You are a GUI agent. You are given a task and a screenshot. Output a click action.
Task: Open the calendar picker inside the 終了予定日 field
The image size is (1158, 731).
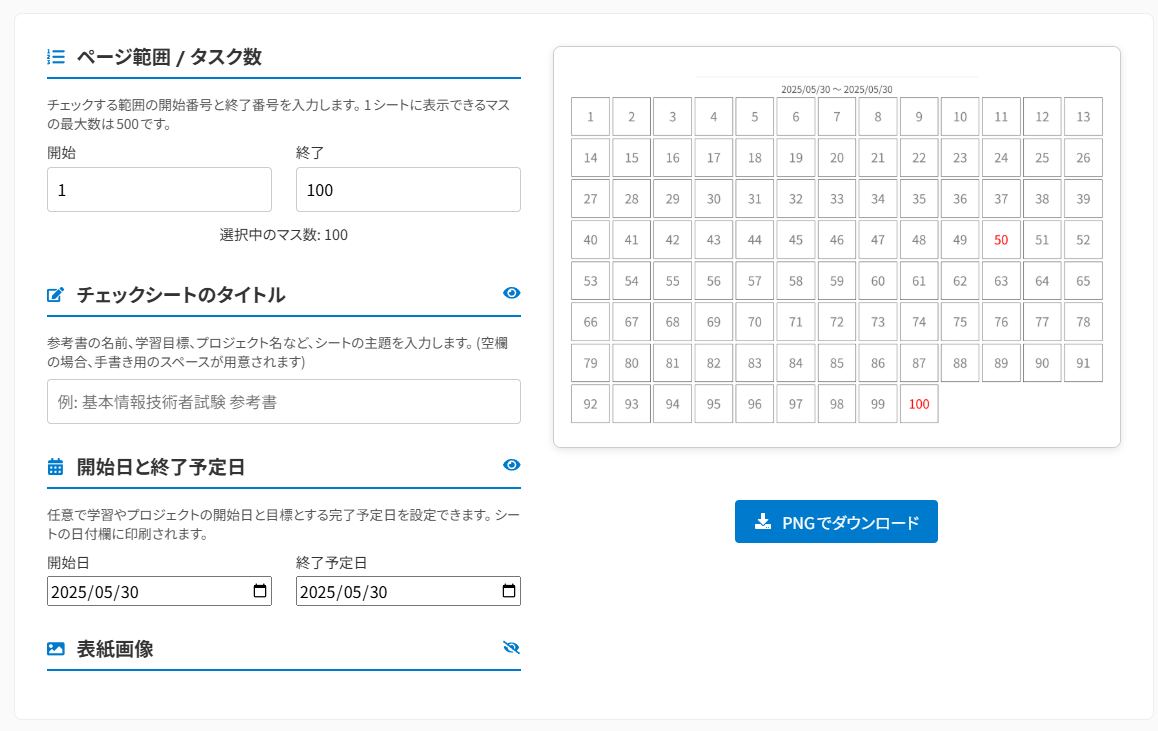click(511, 591)
